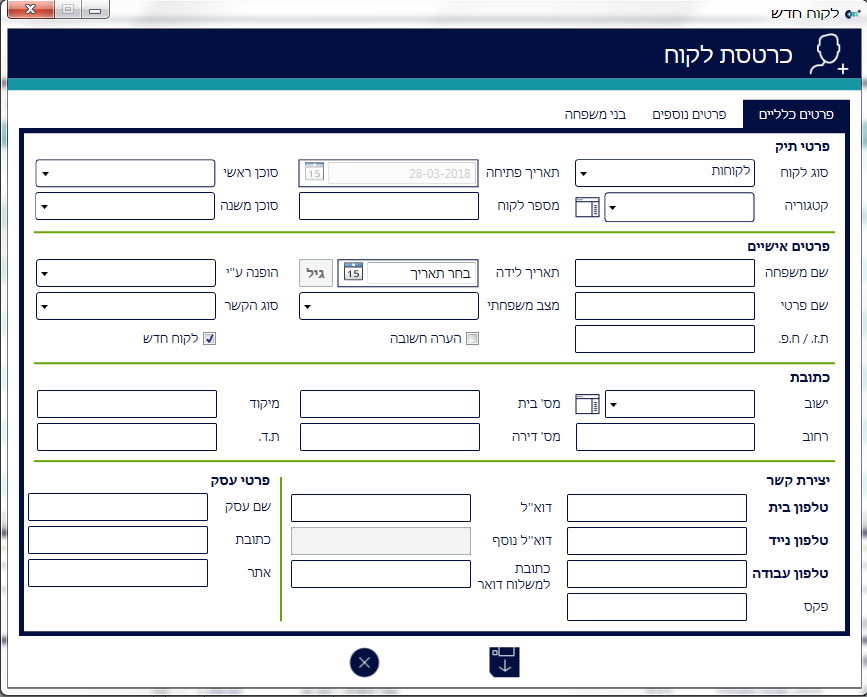Open the הופנה ע"י dropdown
This screenshot has height=697, width=867.
46,273
